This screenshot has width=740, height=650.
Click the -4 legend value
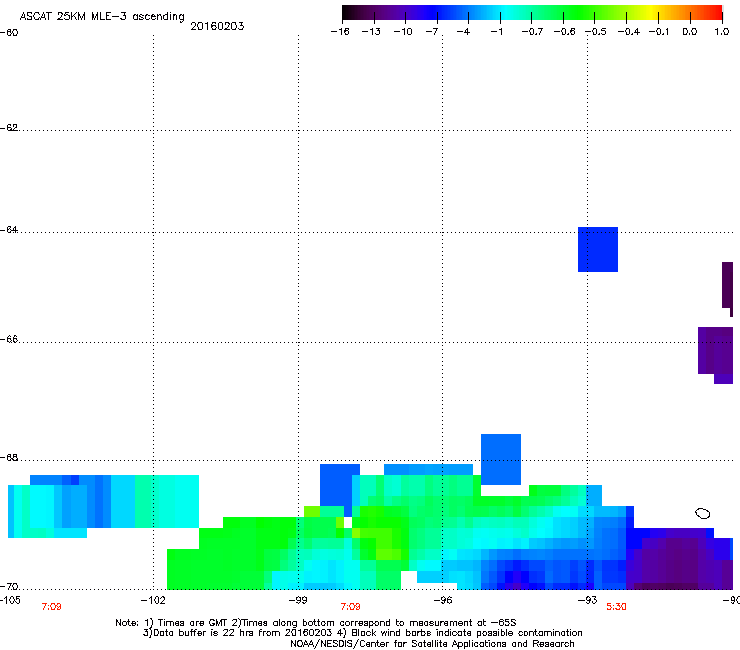(x=463, y=32)
